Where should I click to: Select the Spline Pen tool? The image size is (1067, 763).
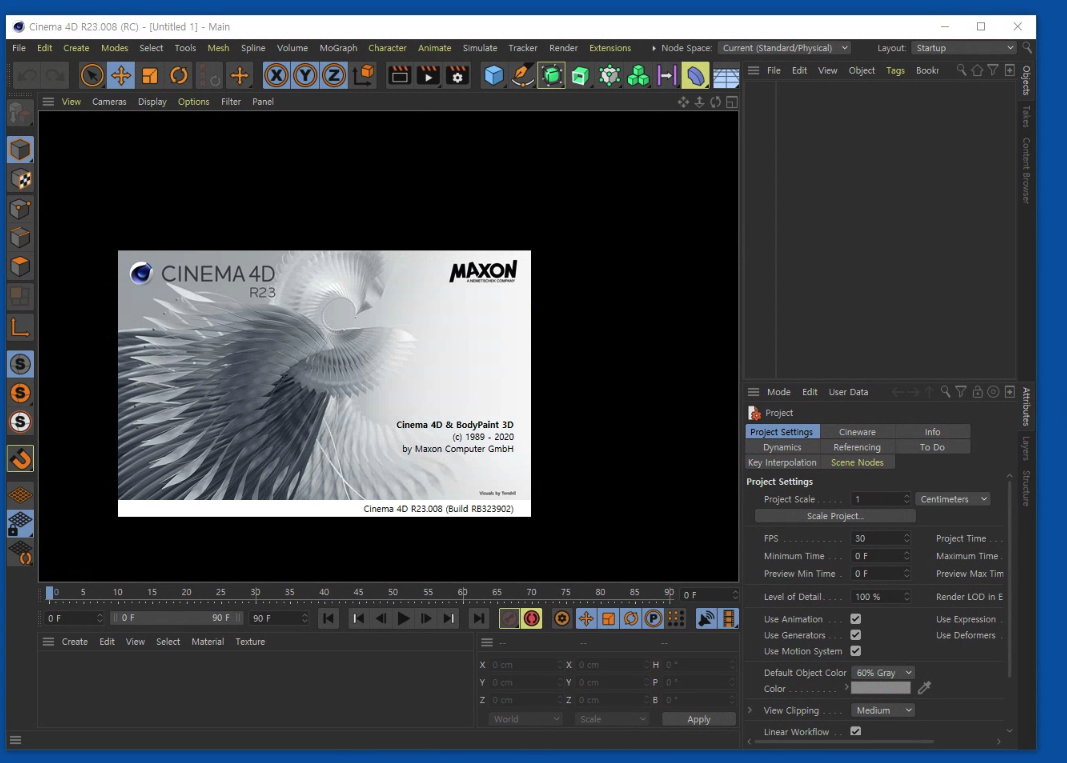pos(522,76)
